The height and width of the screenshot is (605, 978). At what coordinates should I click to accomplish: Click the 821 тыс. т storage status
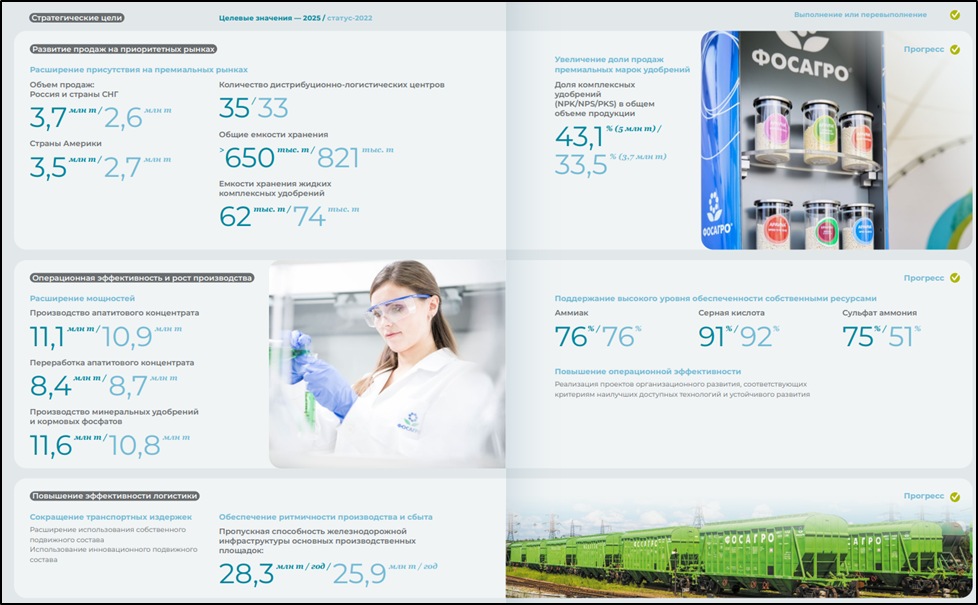pyautogui.click(x=356, y=157)
